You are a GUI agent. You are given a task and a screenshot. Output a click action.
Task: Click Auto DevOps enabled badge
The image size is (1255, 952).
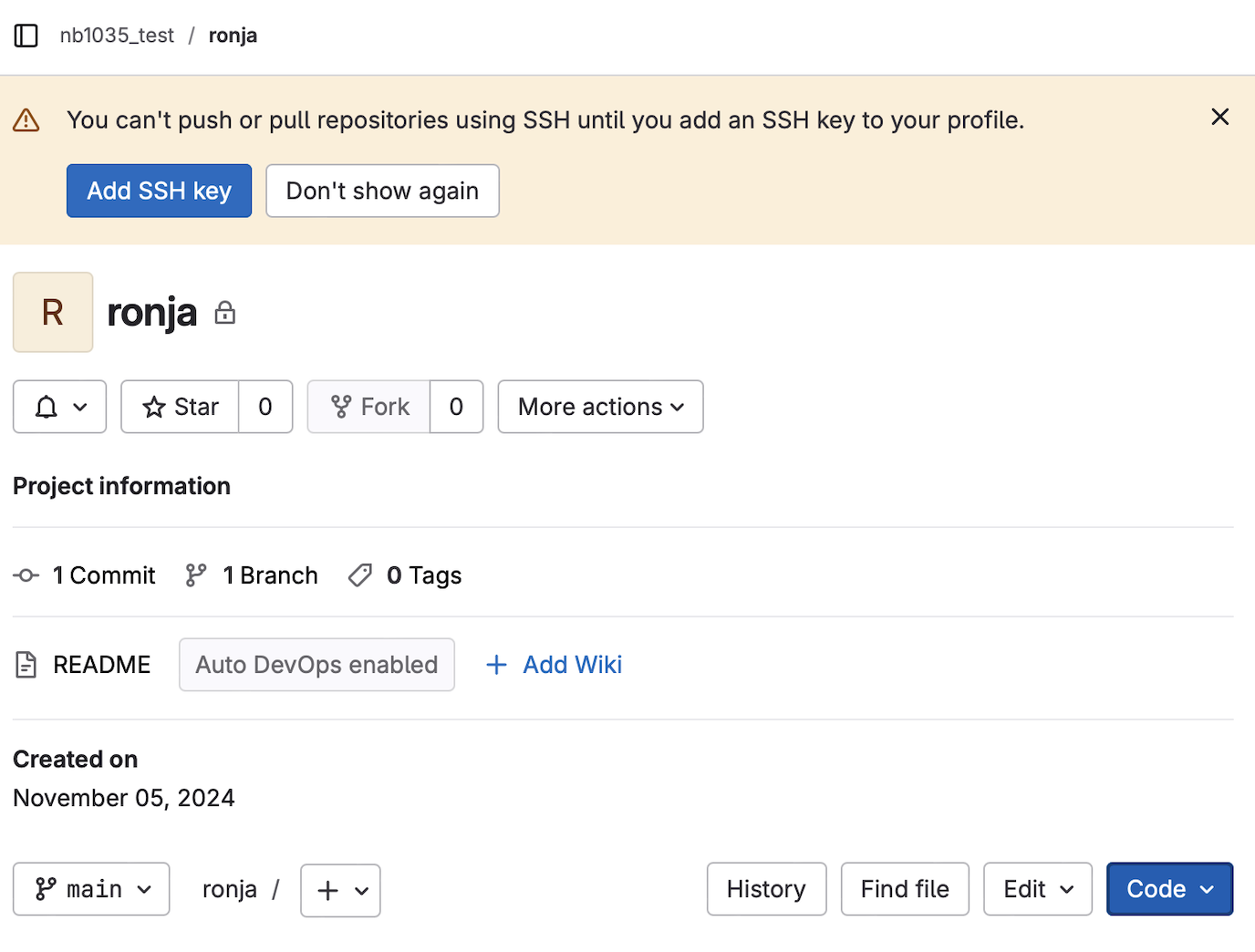[316, 665]
